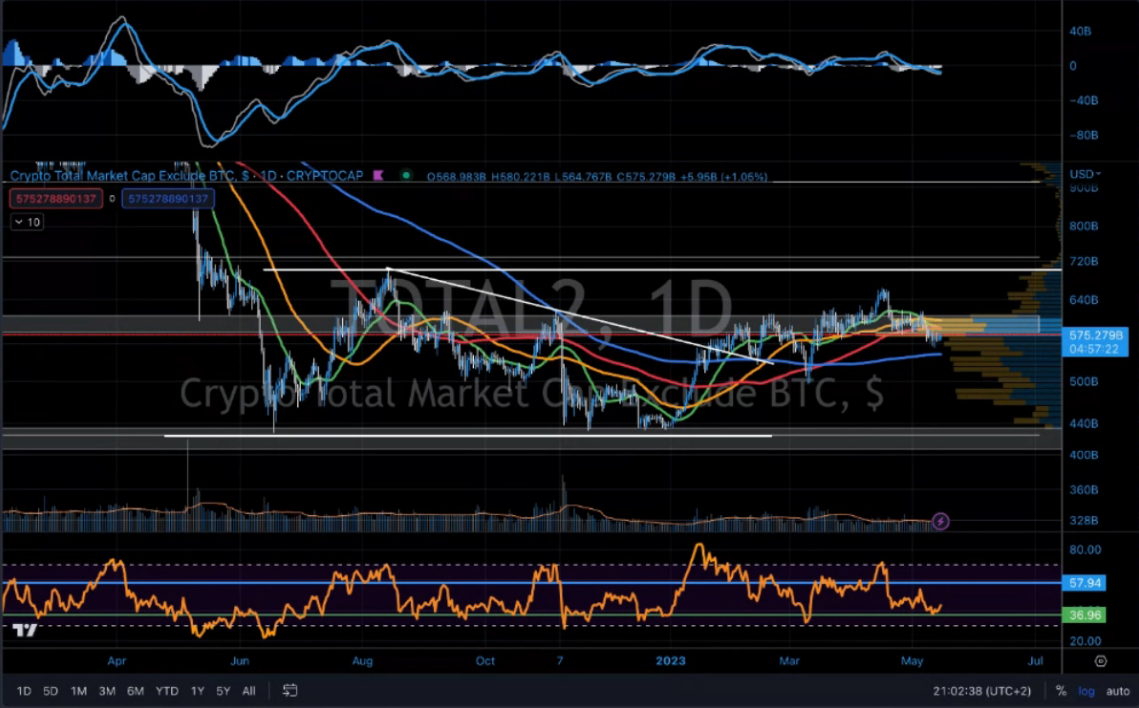Click the TradingView logo icon
The image size is (1139, 708).
pos(25,630)
